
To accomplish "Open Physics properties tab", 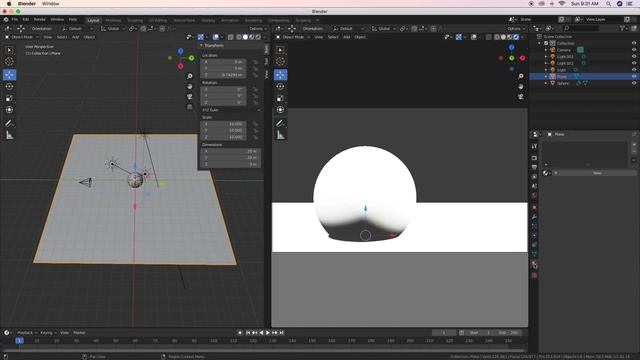I will (x=534, y=236).
